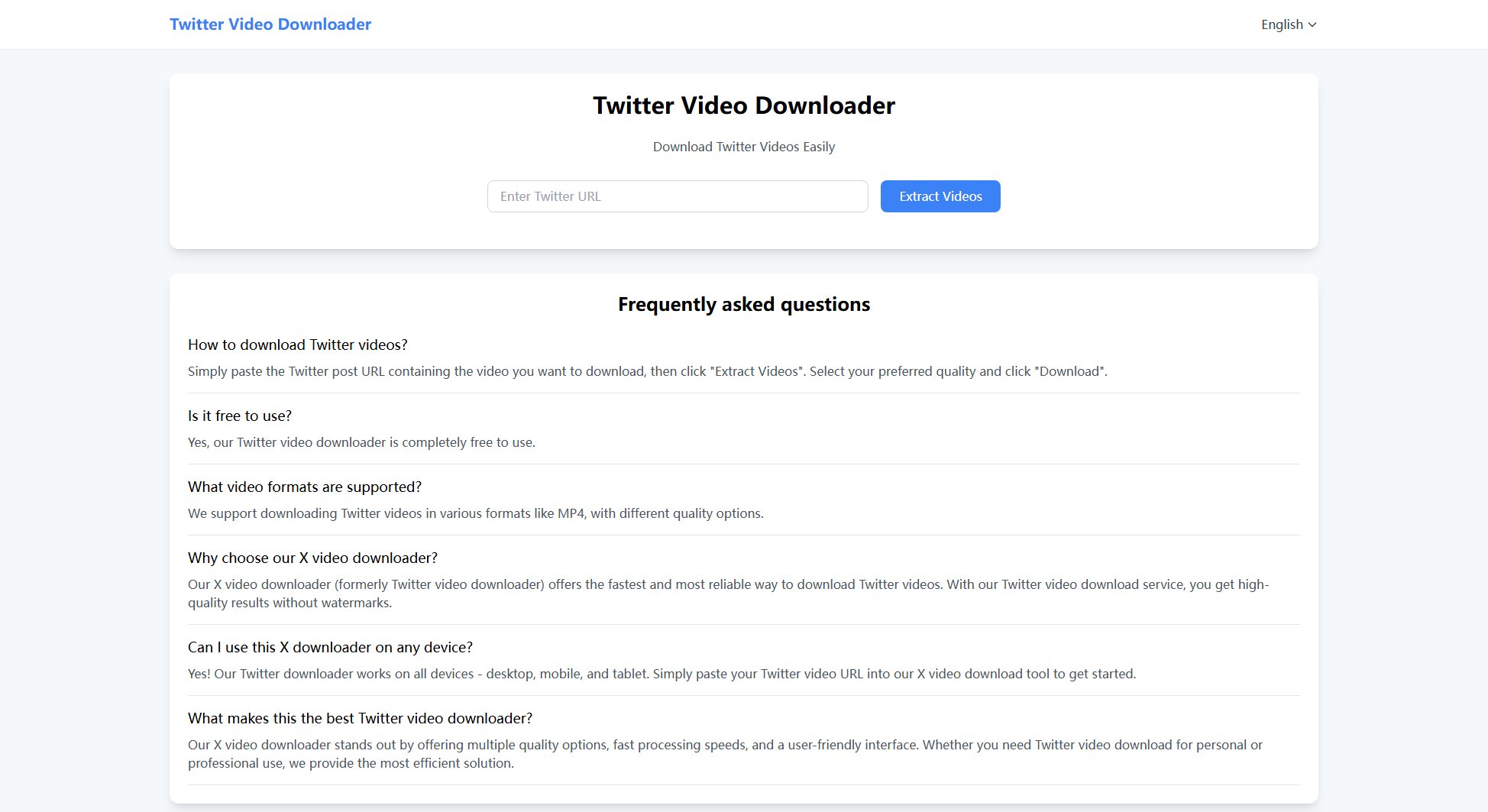The height and width of the screenshot is (812, 1488).
Task: Click the Twitter Video Downloader logo link
Action: tap(270, 24)
